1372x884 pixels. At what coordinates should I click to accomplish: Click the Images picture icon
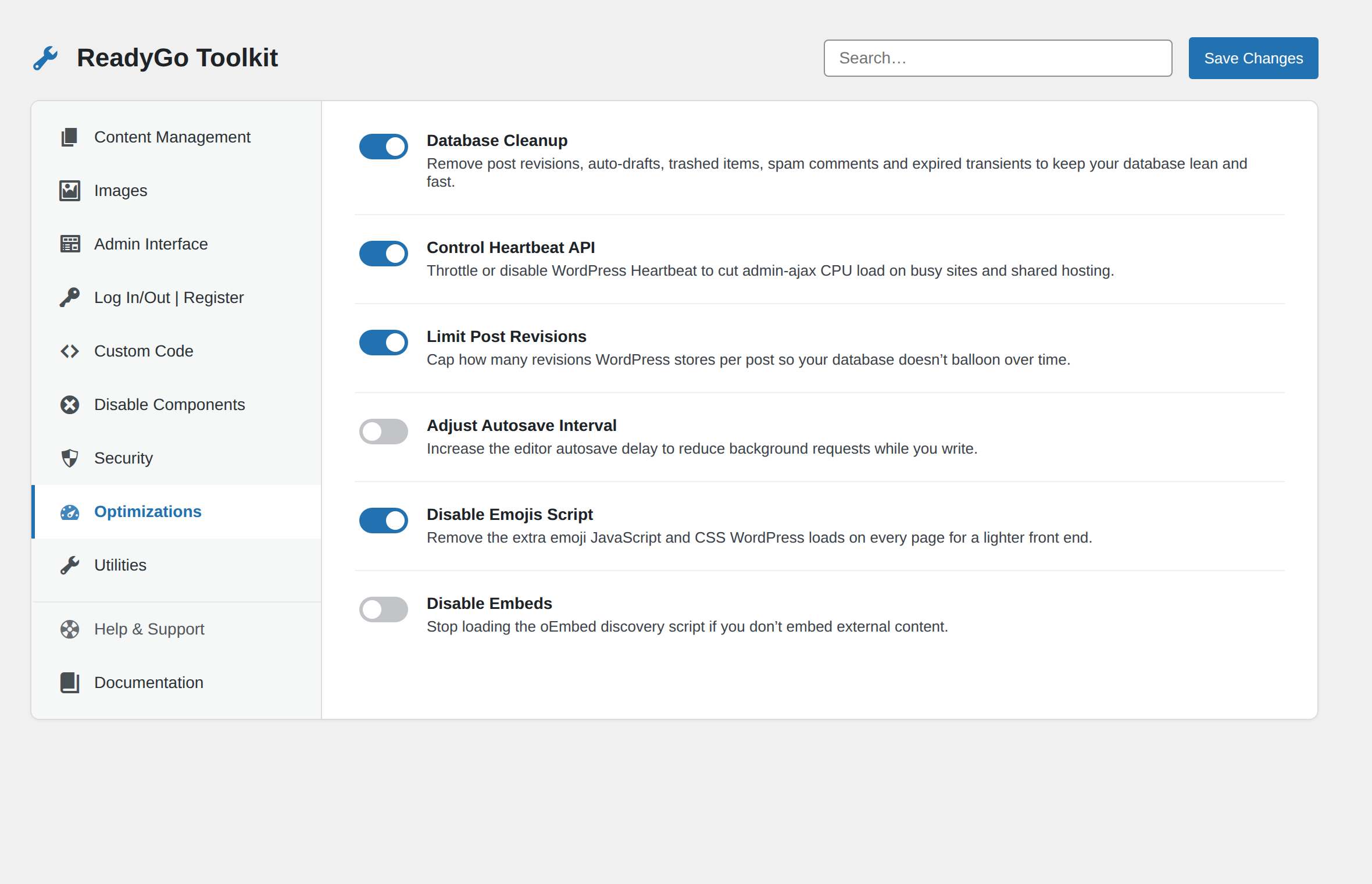point(70,191)
